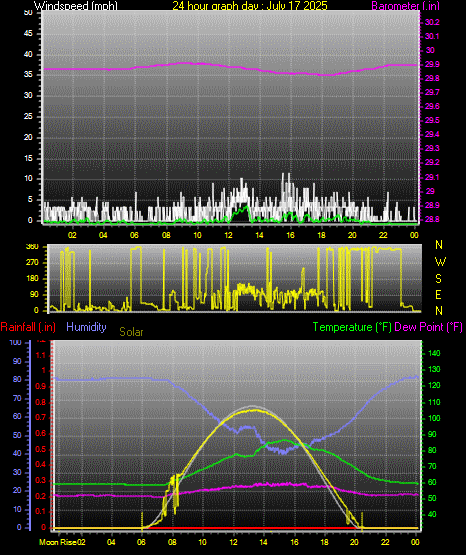Click the Barometer (.in) axis title
The height and width of the screenshot is (555, 466).
[x=405, y=5]
